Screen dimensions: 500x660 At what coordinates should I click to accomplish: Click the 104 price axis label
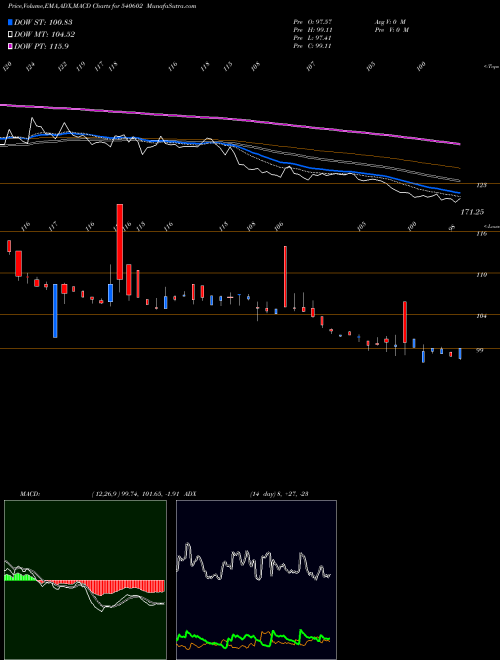point(481,316)
